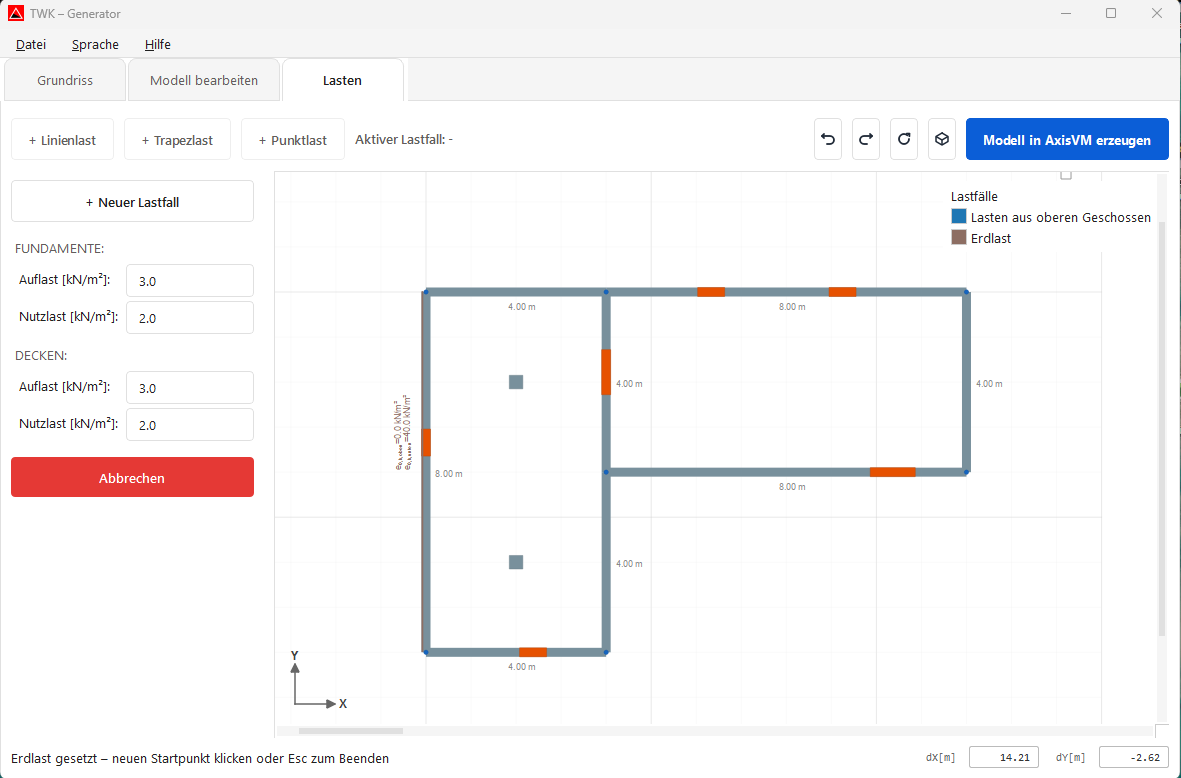Screen dimensions: 1181x778
Task: Click the blue Lasten aus oberen Geschossen swatch
Action: pyautogui.click(x=959, y=217)
